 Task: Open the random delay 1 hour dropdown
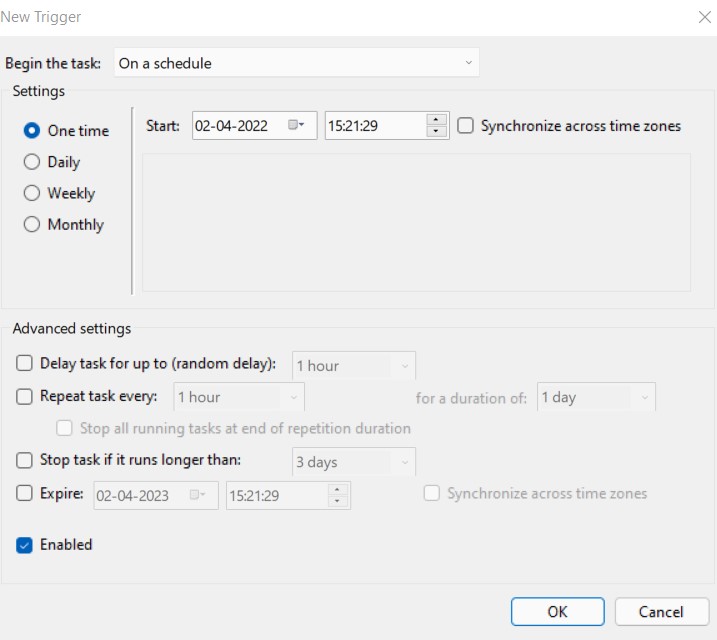click(x=354, y=366)
